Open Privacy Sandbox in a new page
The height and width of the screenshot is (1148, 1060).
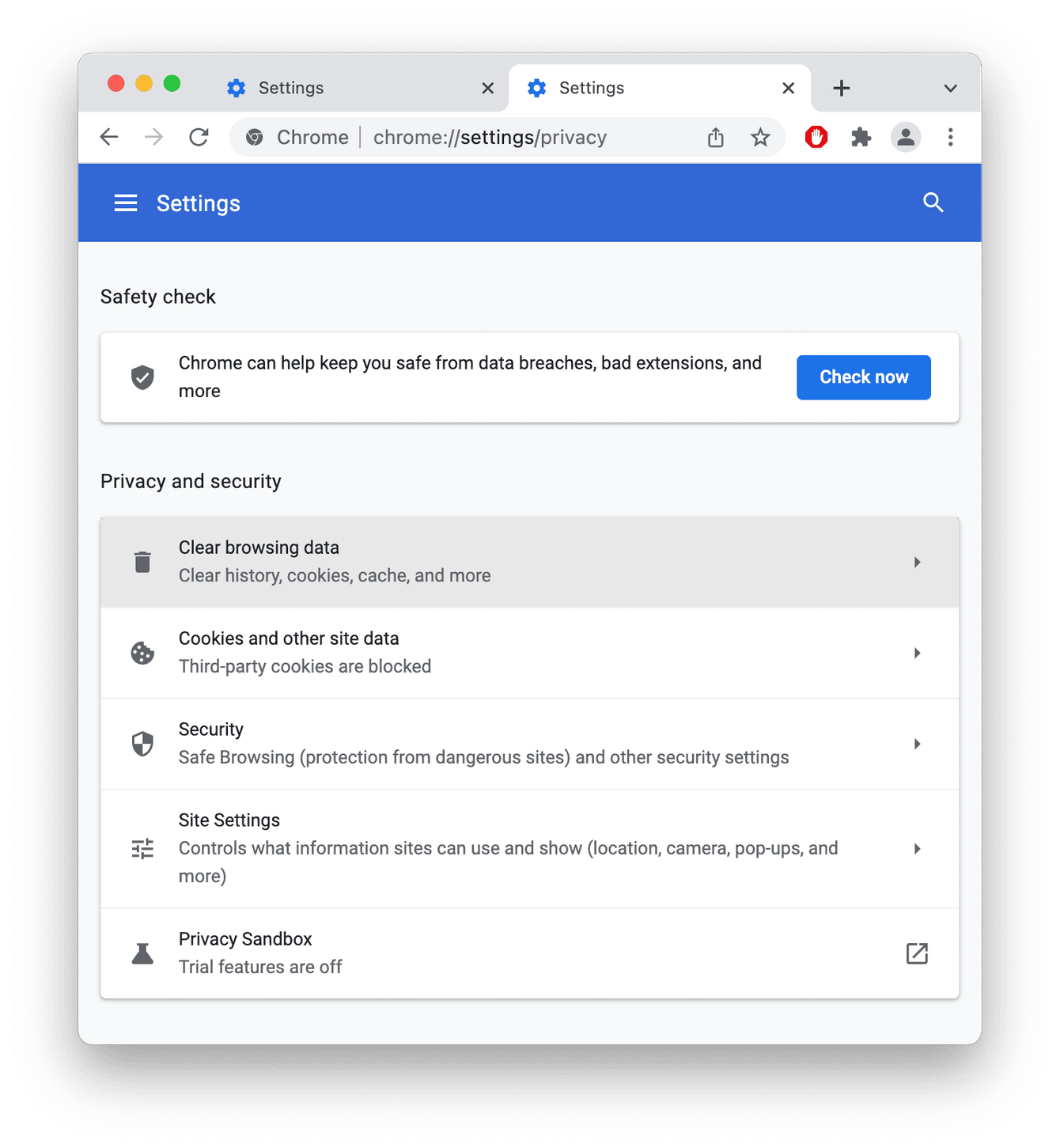coord(917,953)
